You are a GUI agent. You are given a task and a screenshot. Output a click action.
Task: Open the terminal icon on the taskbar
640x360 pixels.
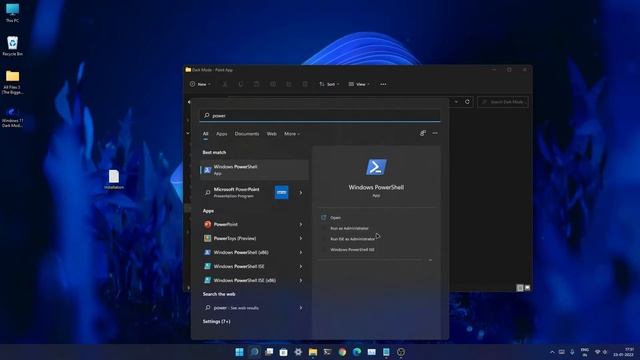pyautogui.click(x=327, y=352)
